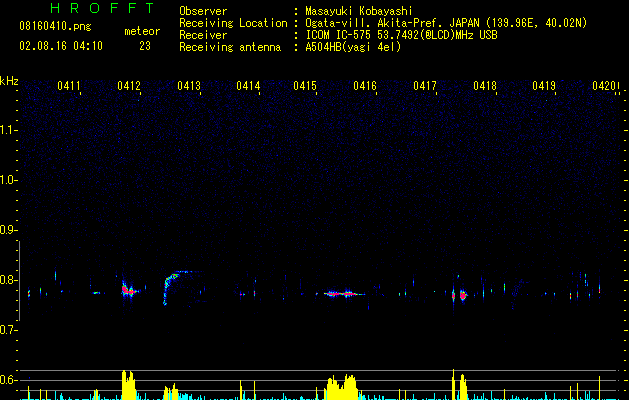
Task: Click the 0417 time marker
Action: pyautogui.click(x=425, y=86)
